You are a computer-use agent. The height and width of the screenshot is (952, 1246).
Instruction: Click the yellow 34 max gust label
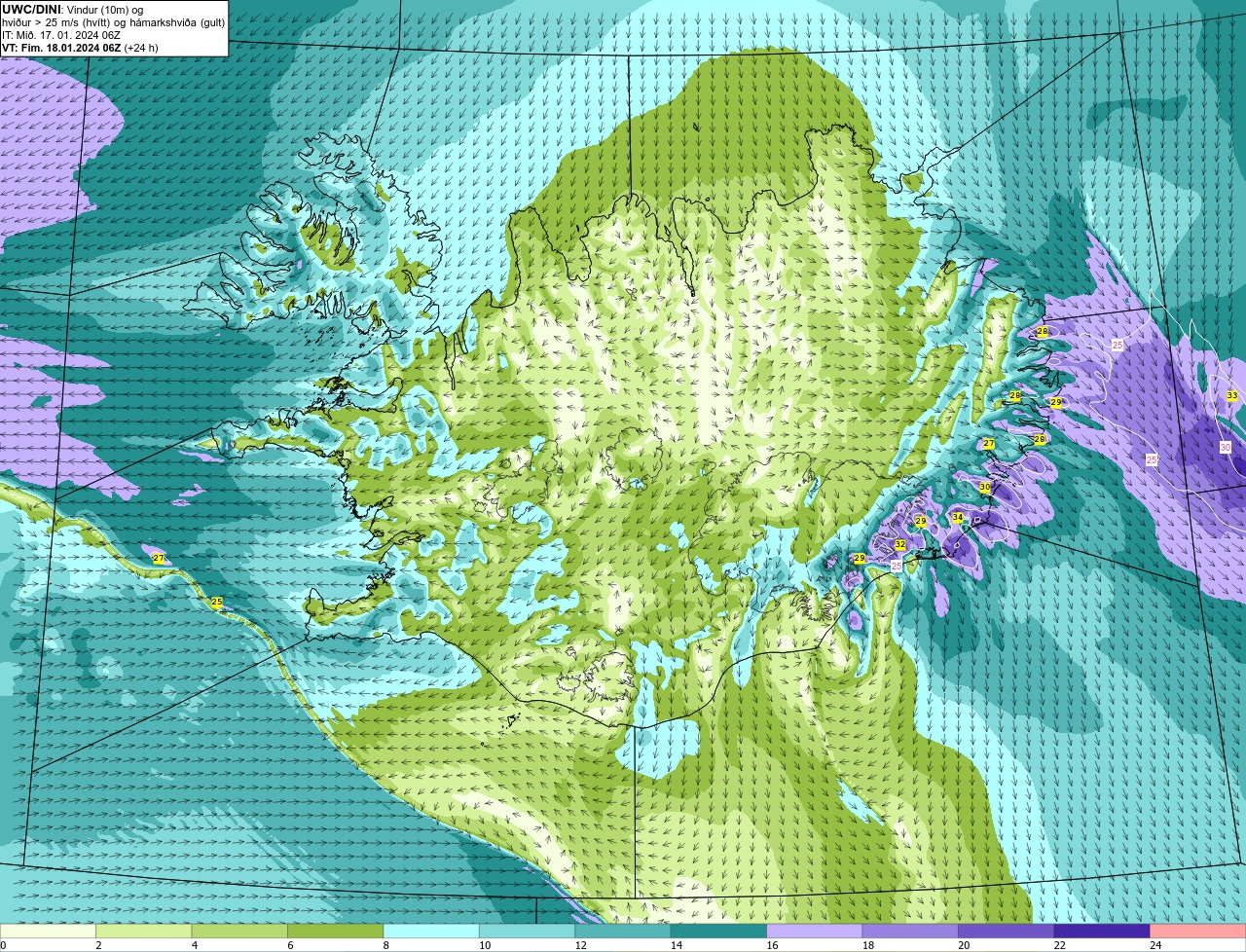958,517
